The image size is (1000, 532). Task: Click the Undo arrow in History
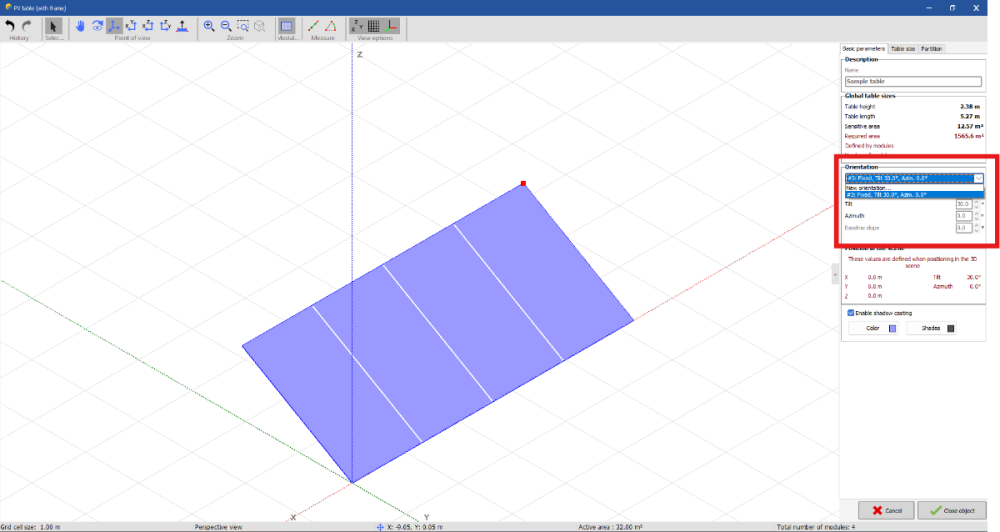tap(10, 26)
